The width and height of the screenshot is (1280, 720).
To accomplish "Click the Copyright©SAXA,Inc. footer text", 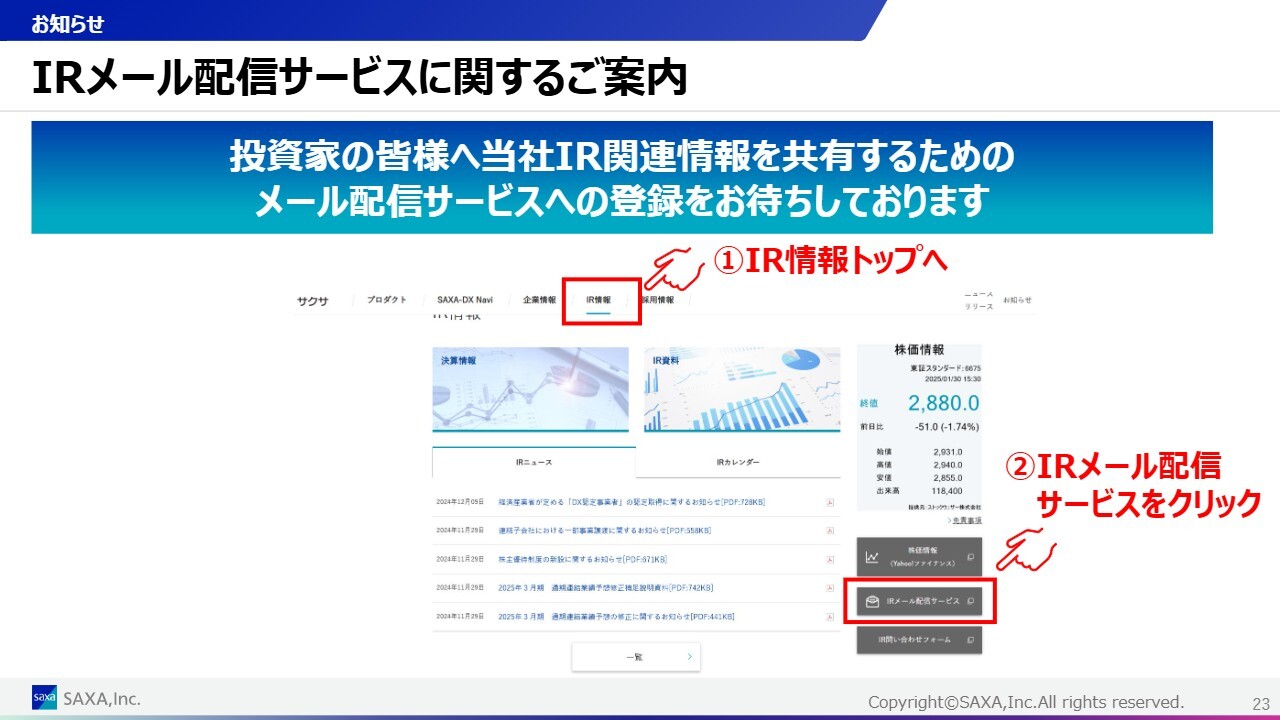I will tap(1026, 702).
